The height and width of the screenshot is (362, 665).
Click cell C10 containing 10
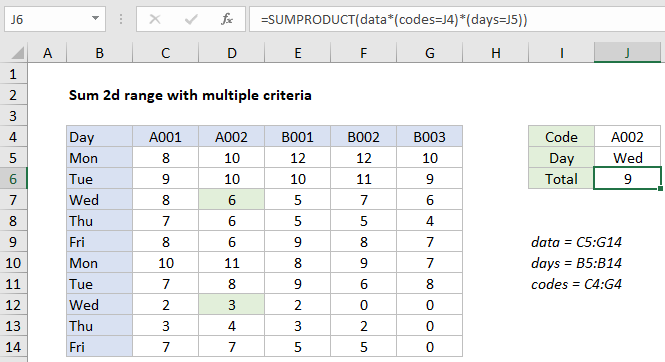[165, 263]
